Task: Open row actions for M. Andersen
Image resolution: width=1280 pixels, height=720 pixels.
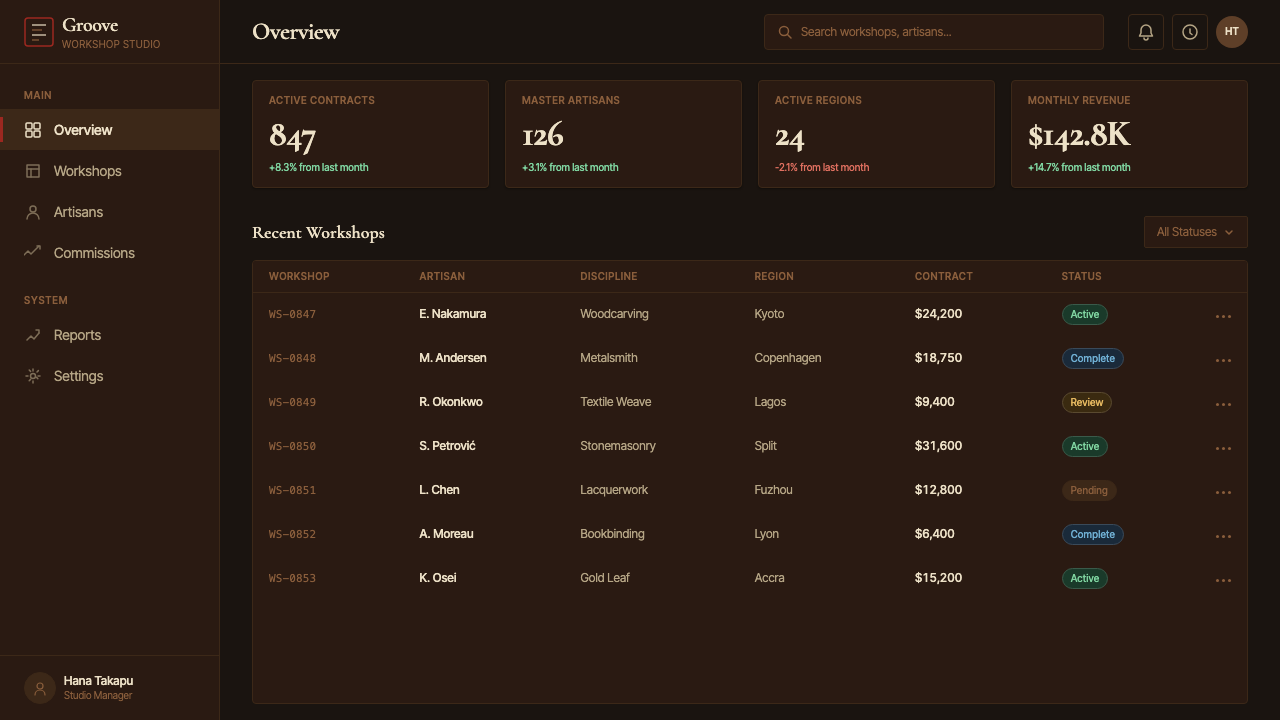Action: 1223,360
